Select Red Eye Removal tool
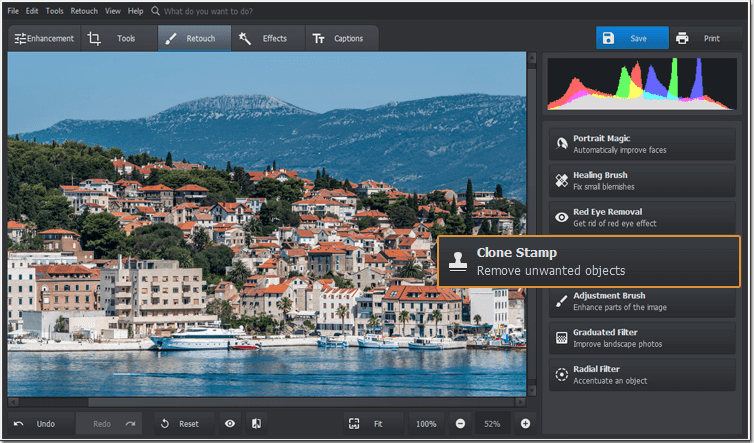Image resolution: width=754 pixels, height=443 pixels. click(642, 217)
